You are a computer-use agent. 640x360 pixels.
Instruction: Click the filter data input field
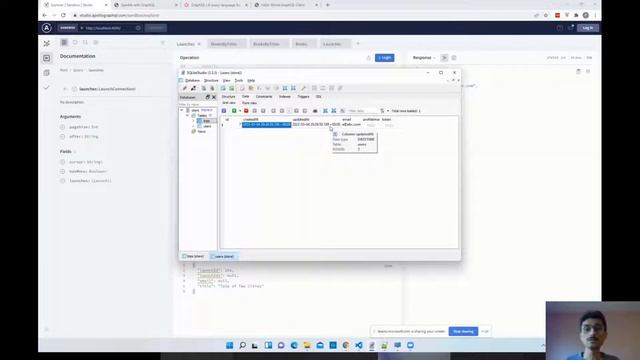363,111
